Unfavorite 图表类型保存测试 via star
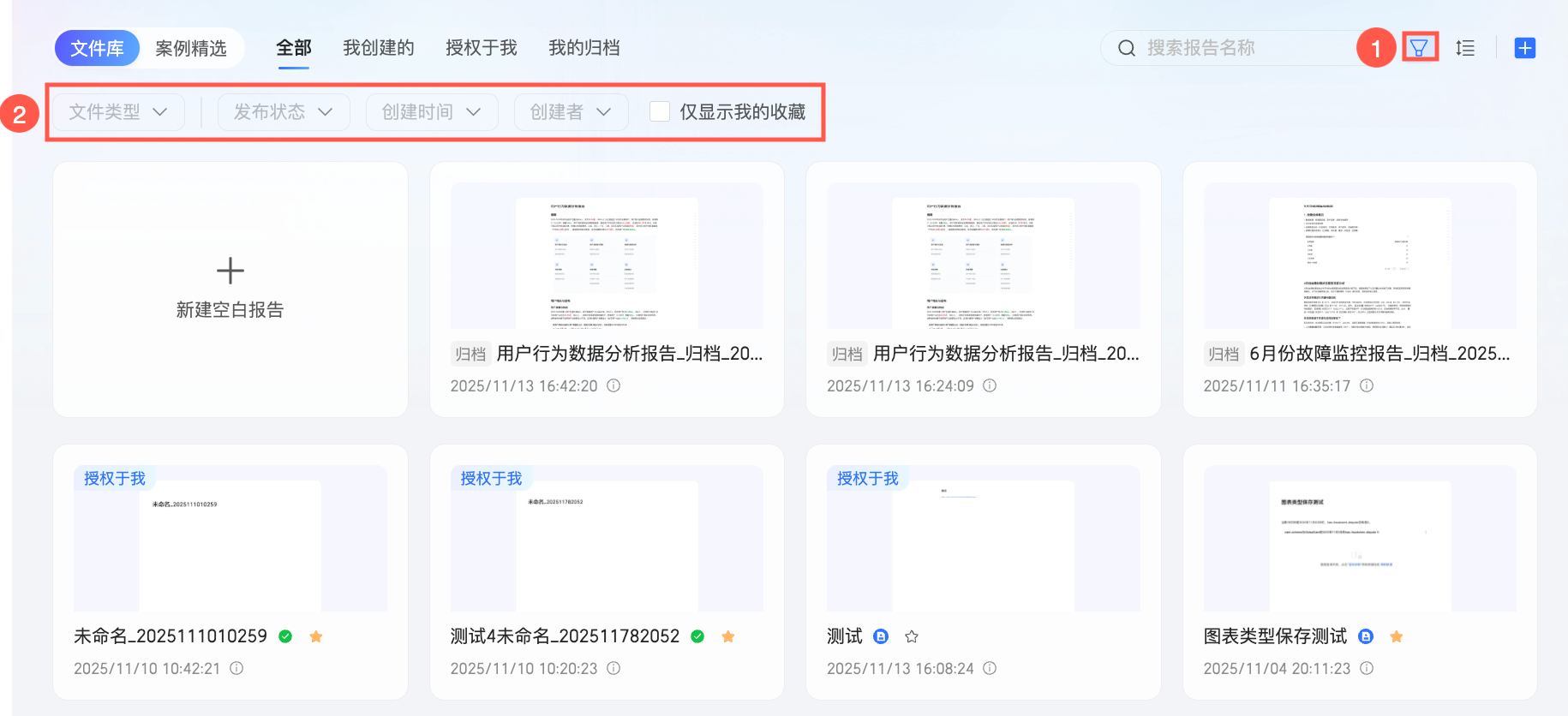1568x716 pixels. tap(1397, 636)
